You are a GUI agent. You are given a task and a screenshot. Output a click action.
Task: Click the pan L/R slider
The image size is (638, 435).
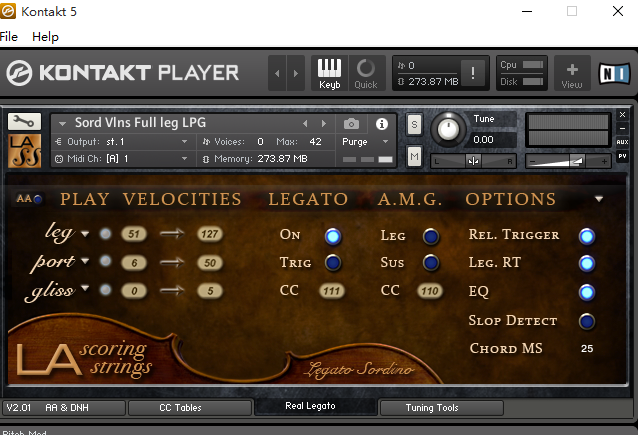473,161
